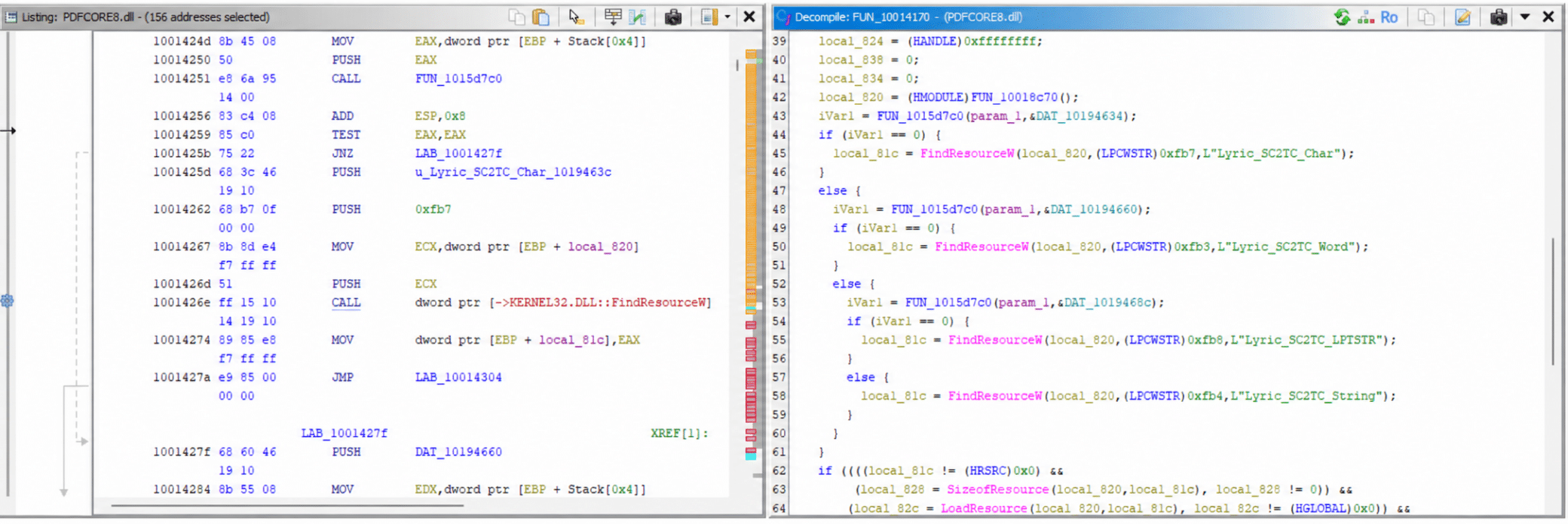This screenshot has width=1568, height=524.
Task: Click the JMP mnemonic
Action: (342, 377)
